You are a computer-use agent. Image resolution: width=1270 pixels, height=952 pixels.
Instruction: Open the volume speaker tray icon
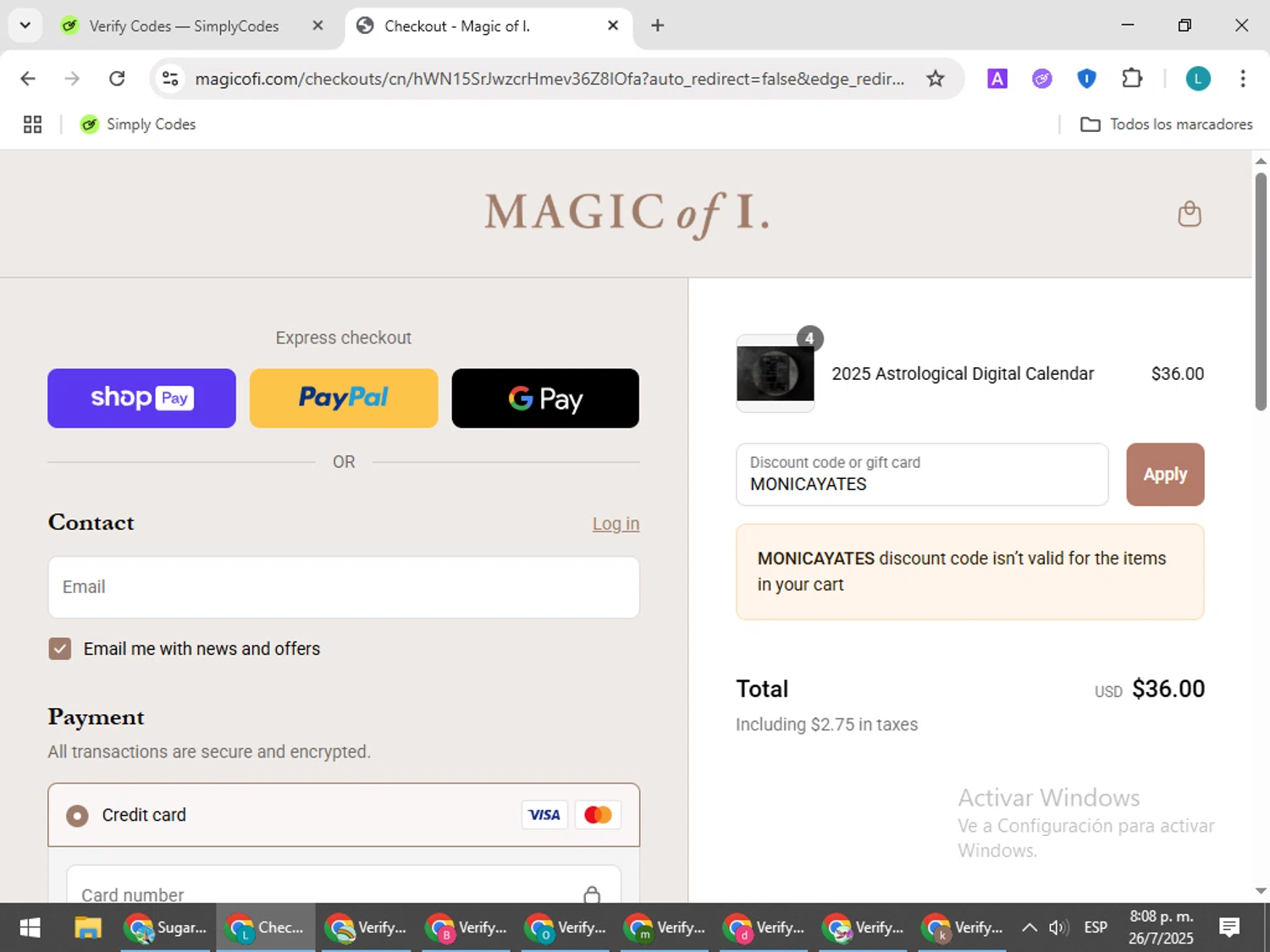coord(1058,928)
